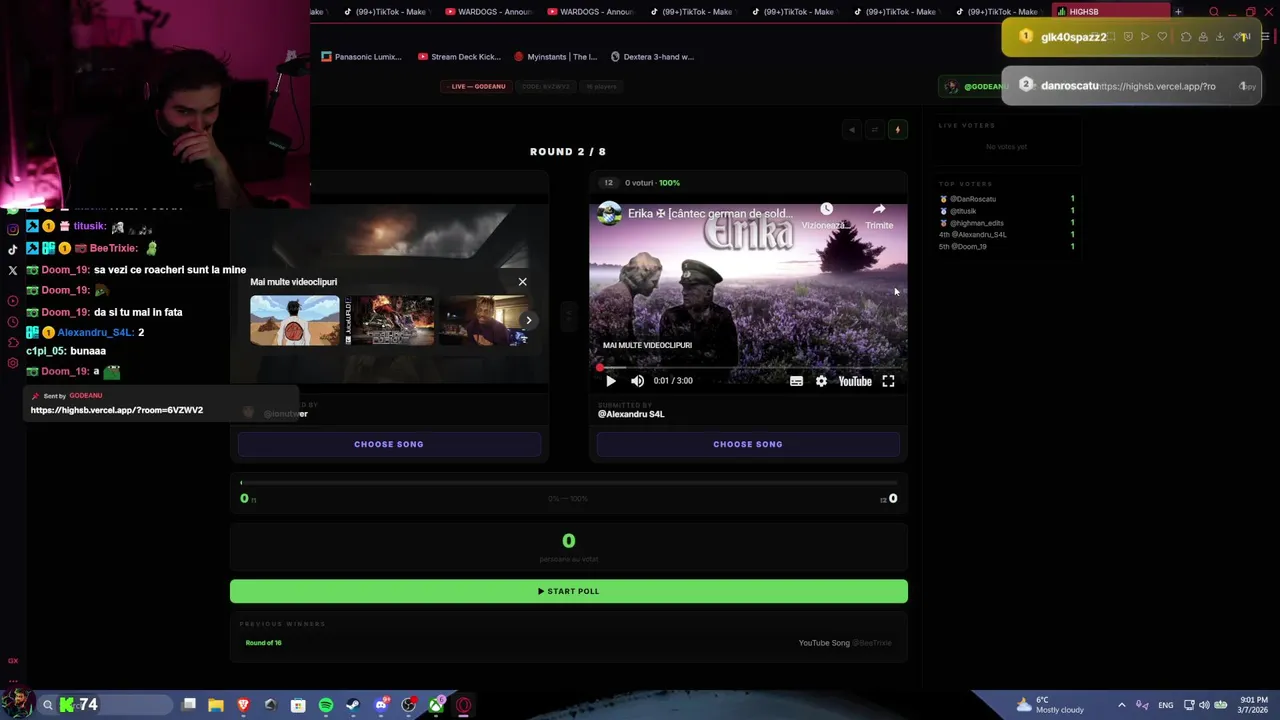Click the previous arrow control button
Screen dimensions: 1280x720
pyautogui.click(x=852, y=129)
